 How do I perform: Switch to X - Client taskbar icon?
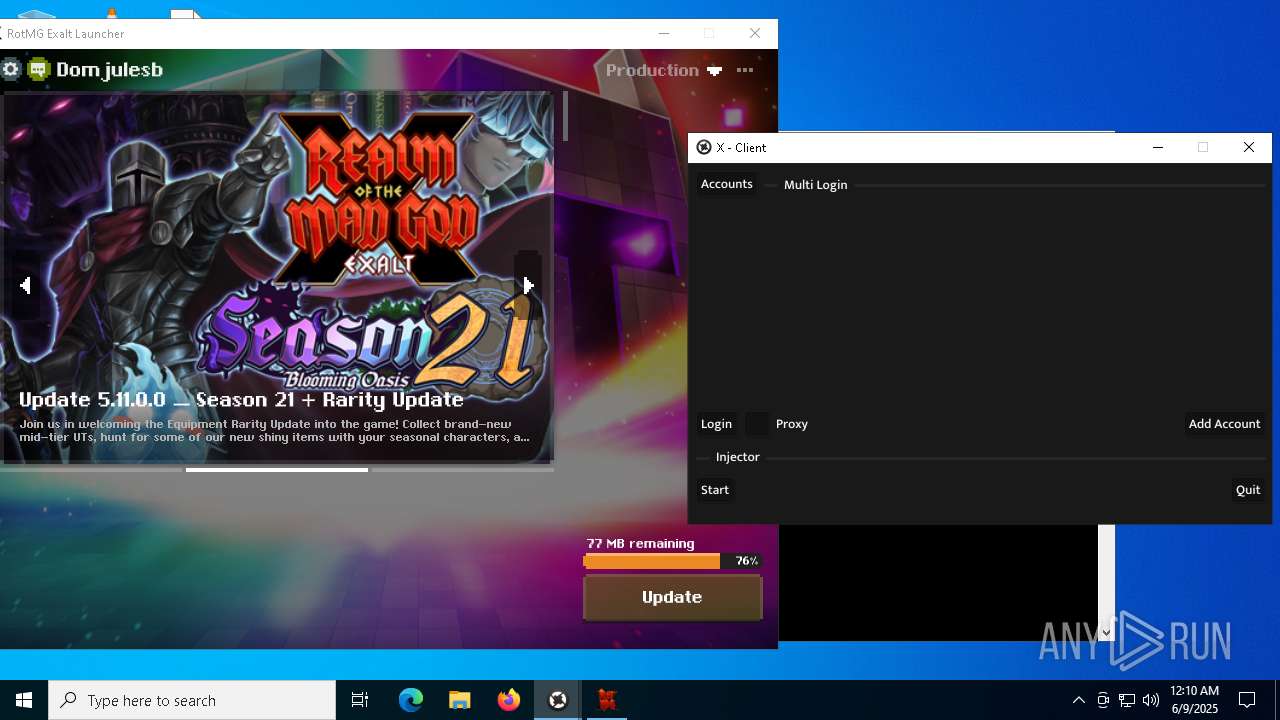pos(558,700)
